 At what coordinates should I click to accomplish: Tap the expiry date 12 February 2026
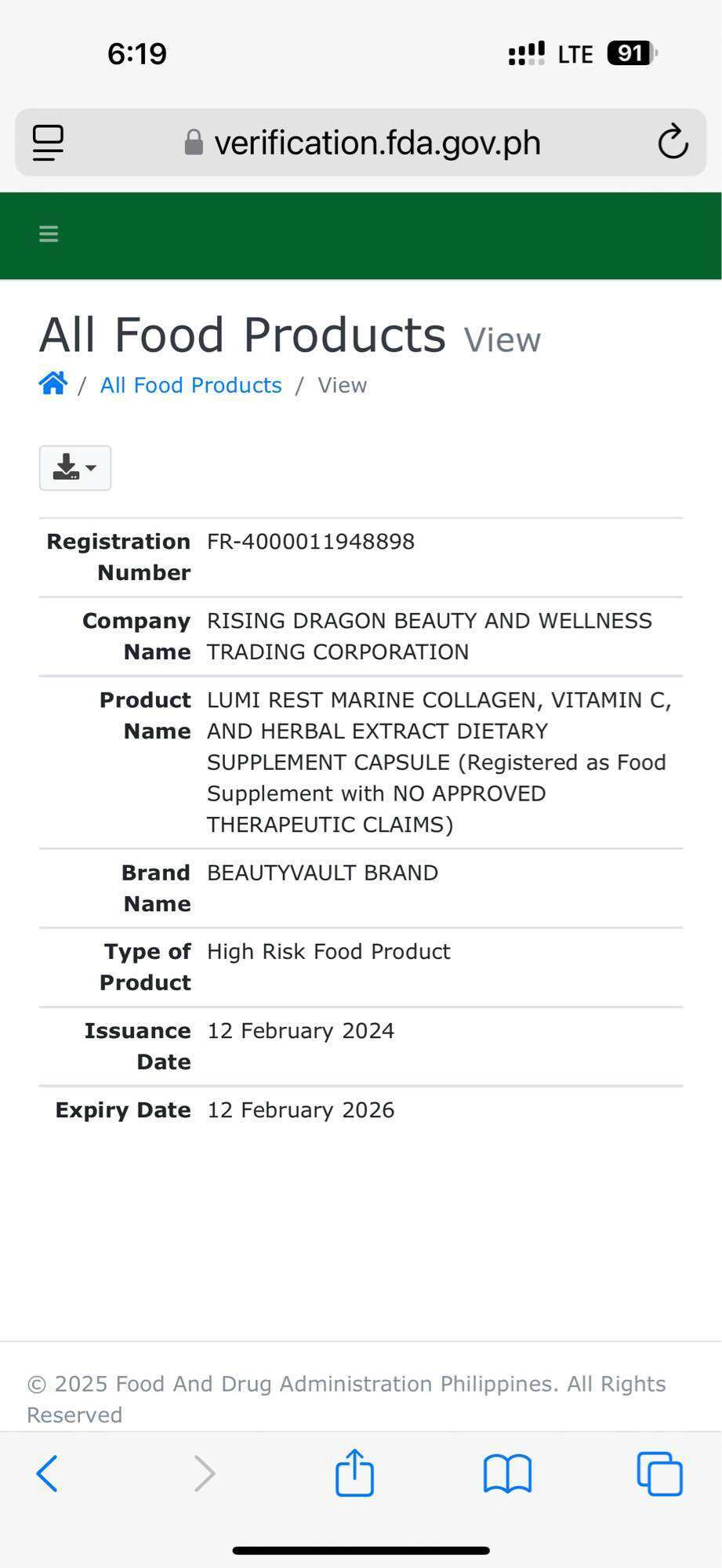[300, 1110]
